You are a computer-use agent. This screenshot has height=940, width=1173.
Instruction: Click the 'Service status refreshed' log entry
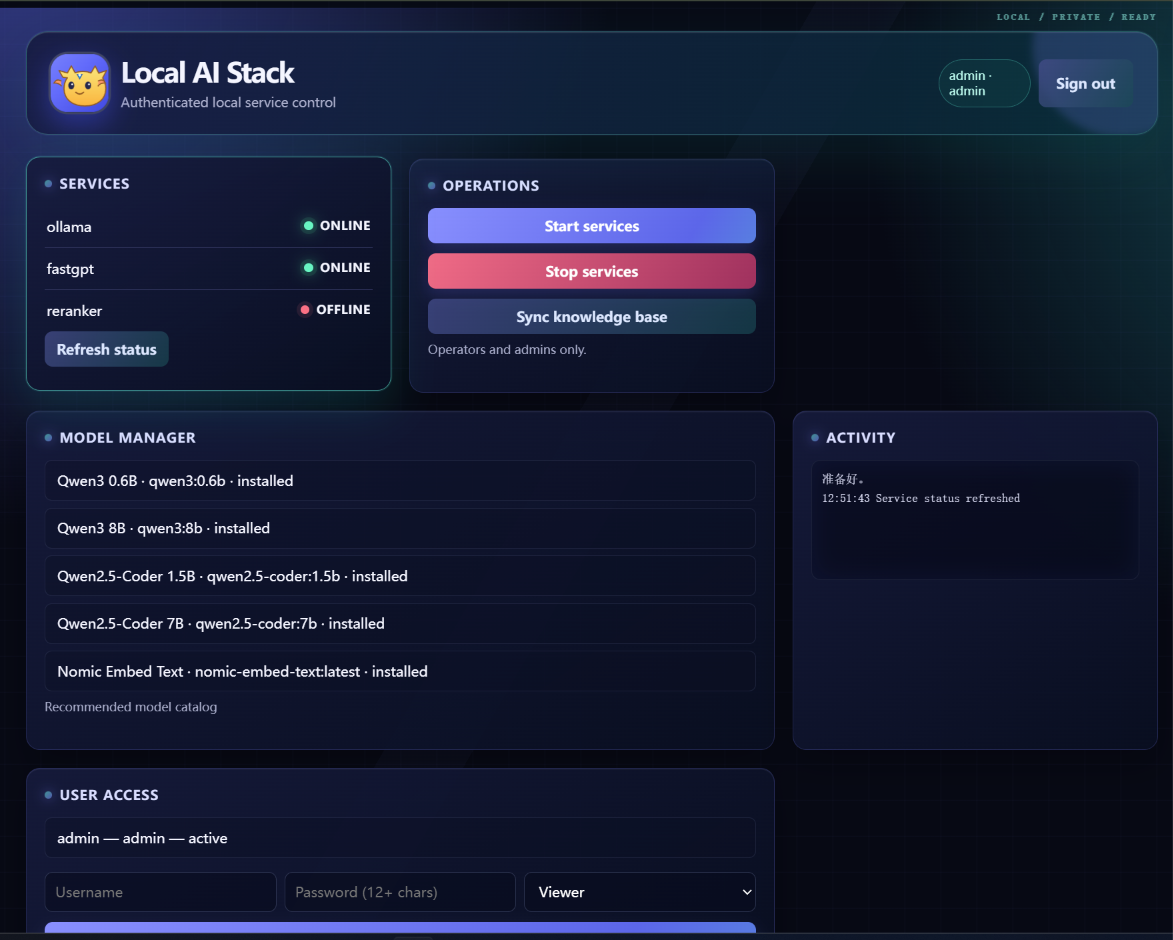click(x=920, y=498)
